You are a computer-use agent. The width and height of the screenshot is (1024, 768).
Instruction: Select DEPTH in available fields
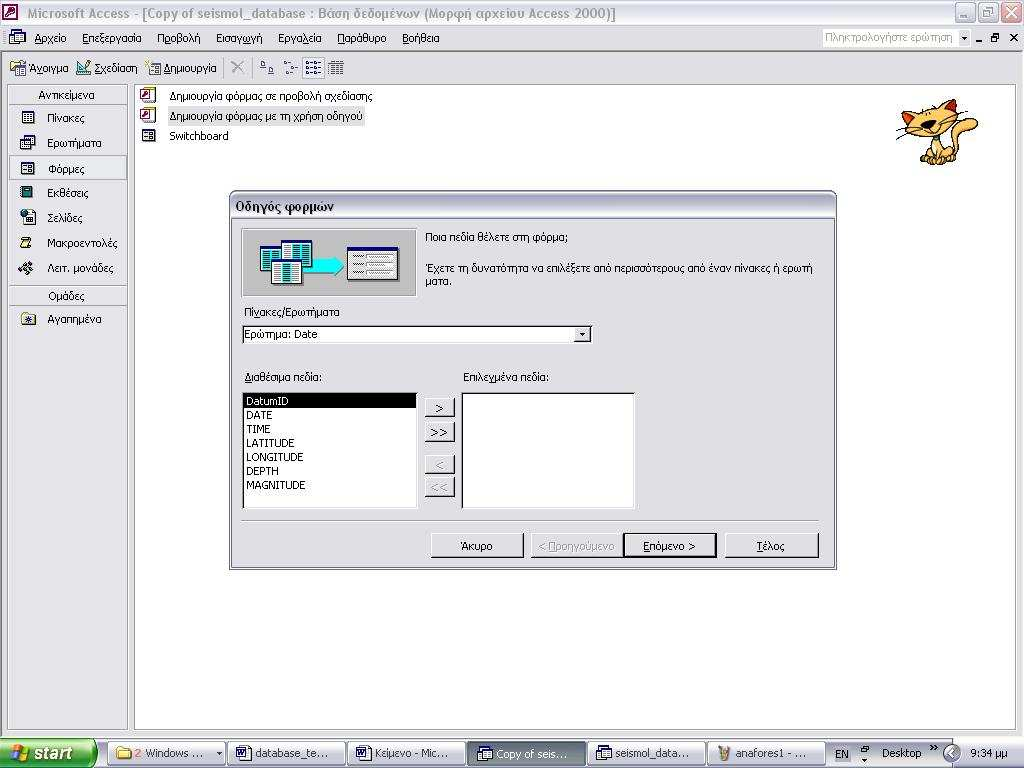click(x=330, y=472)
